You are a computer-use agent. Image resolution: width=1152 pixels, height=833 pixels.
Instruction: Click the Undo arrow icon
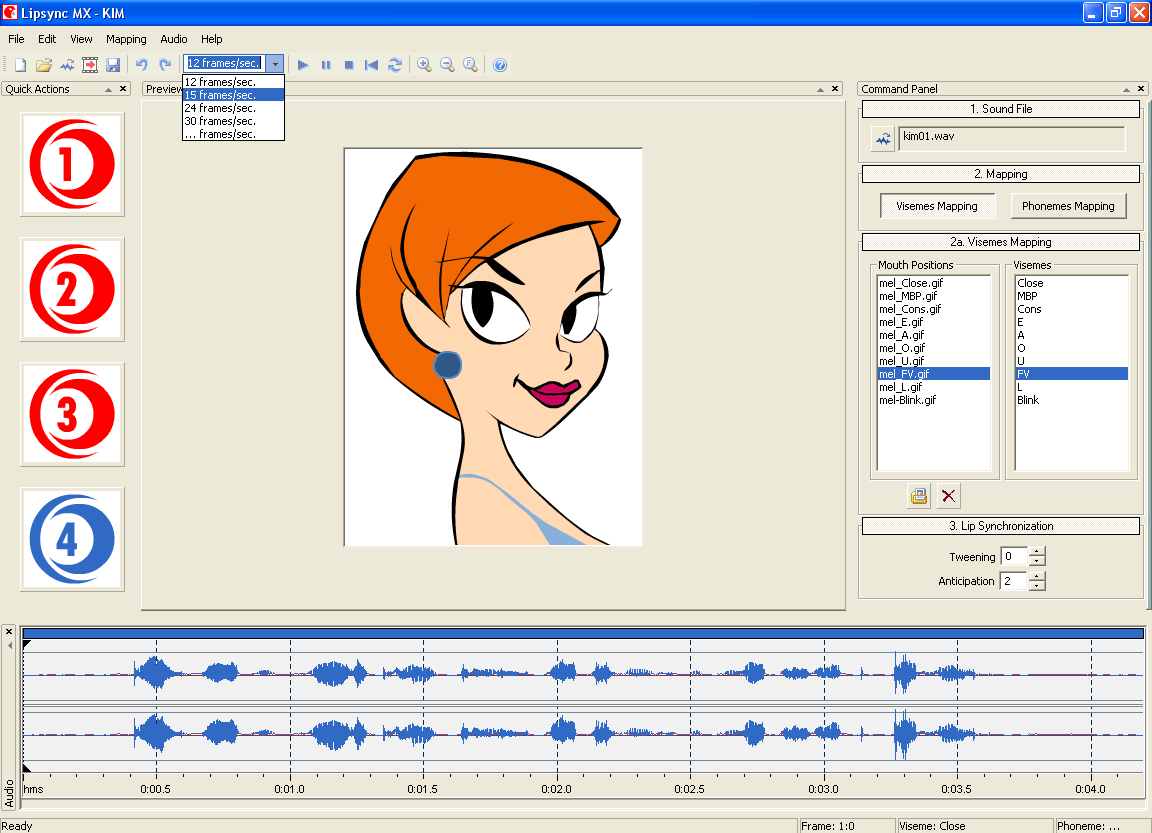(x=140, y=64)
